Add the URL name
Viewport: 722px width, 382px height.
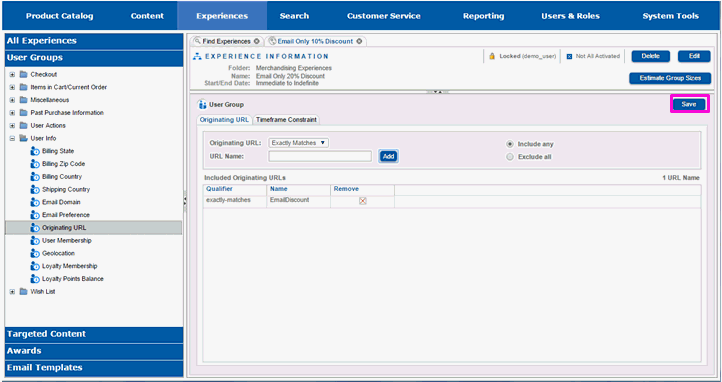[389, 156]
